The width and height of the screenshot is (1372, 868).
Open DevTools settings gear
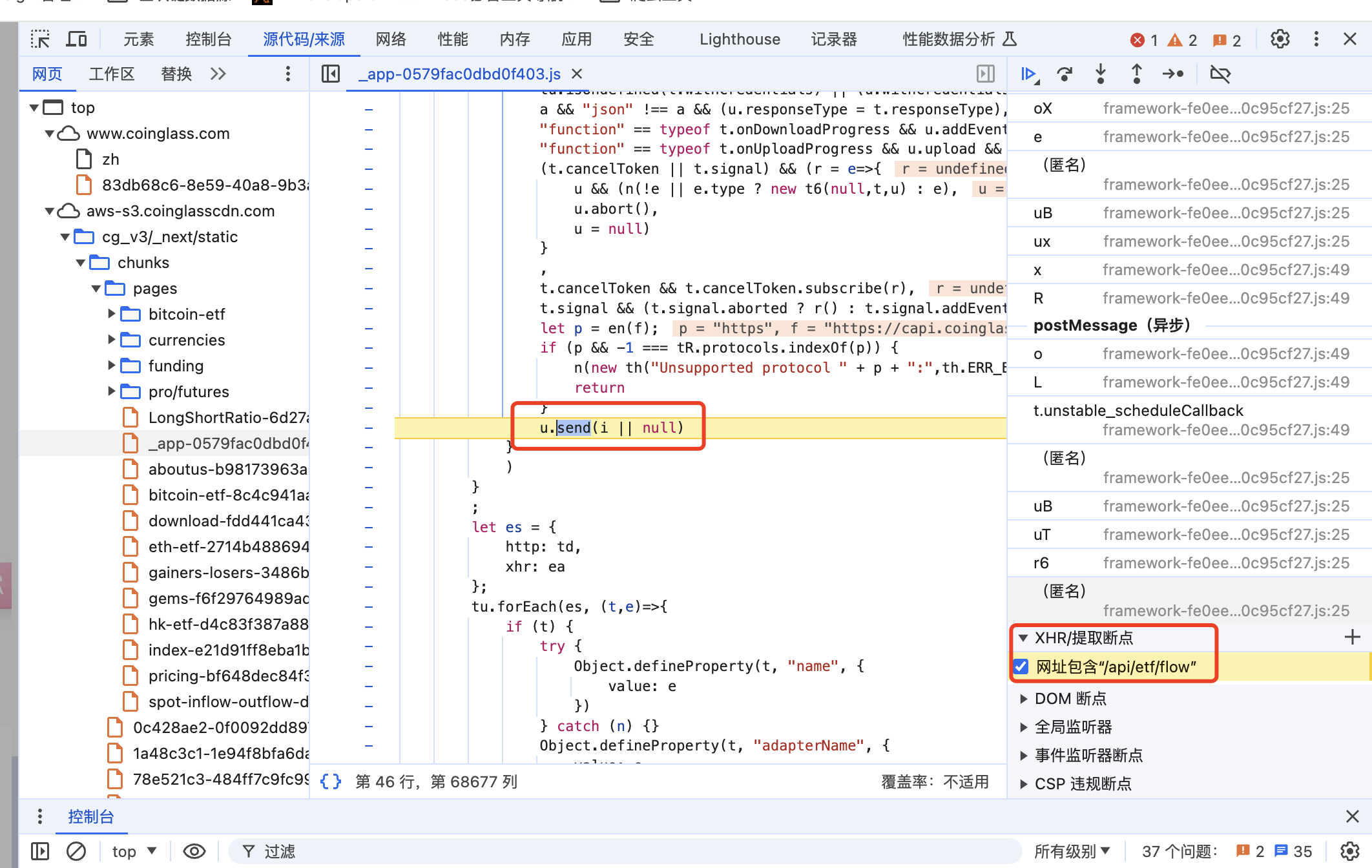1280,39
